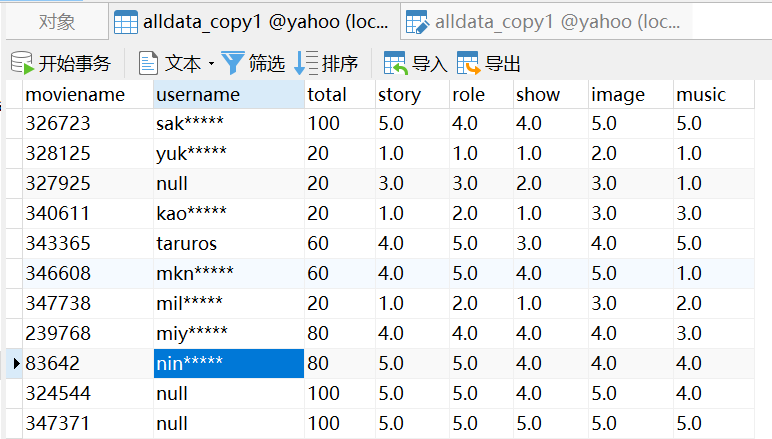Select total value 80 in row 239768

[x=340, y=334]
